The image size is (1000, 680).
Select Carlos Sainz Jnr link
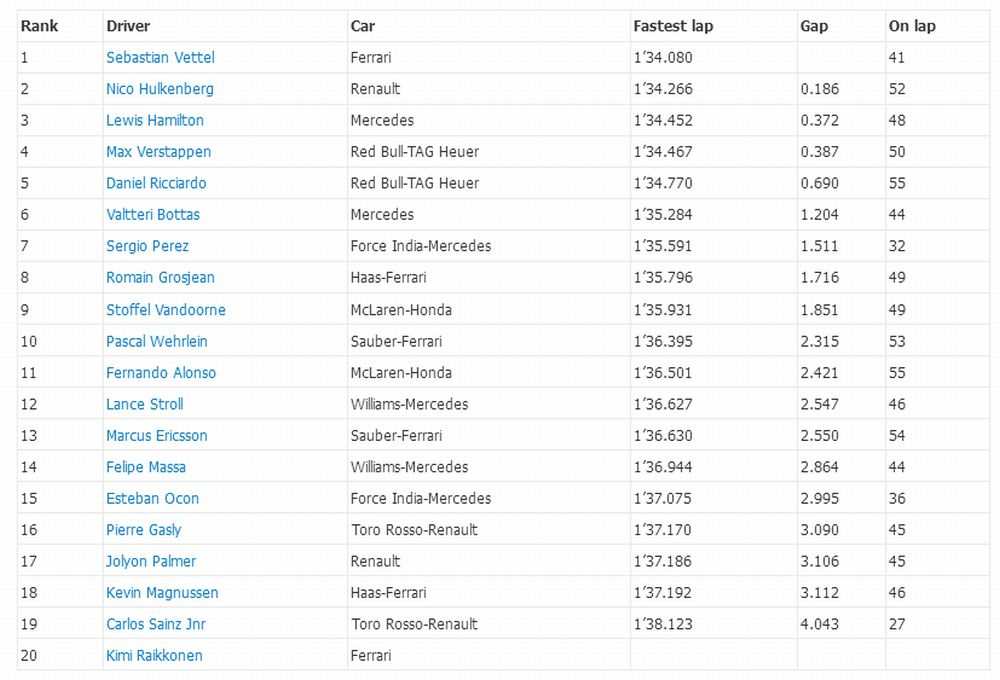[156, 624]
